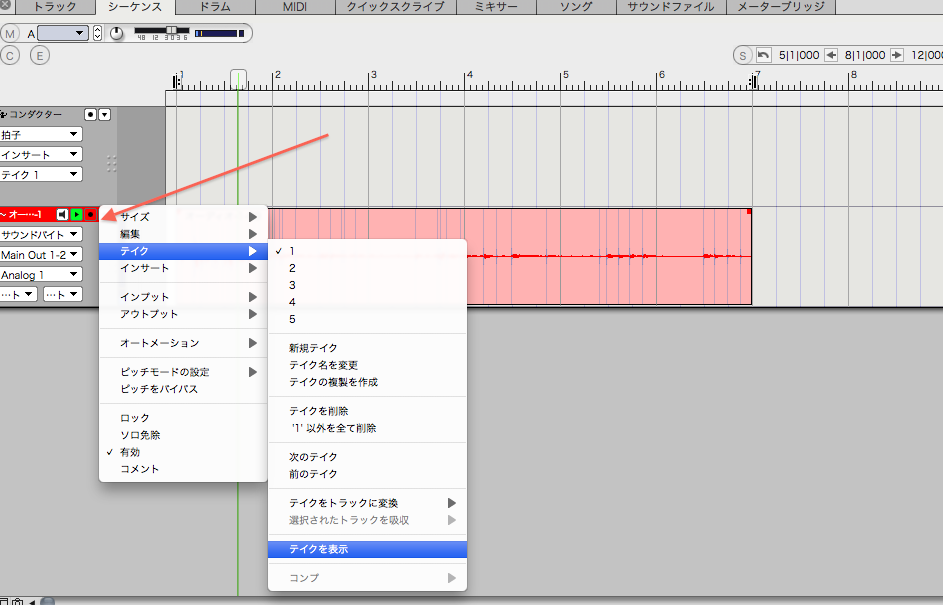Switch to the ドラム tab
The width and height of the screenshot is (943, 605).
(x=215, y=7)
